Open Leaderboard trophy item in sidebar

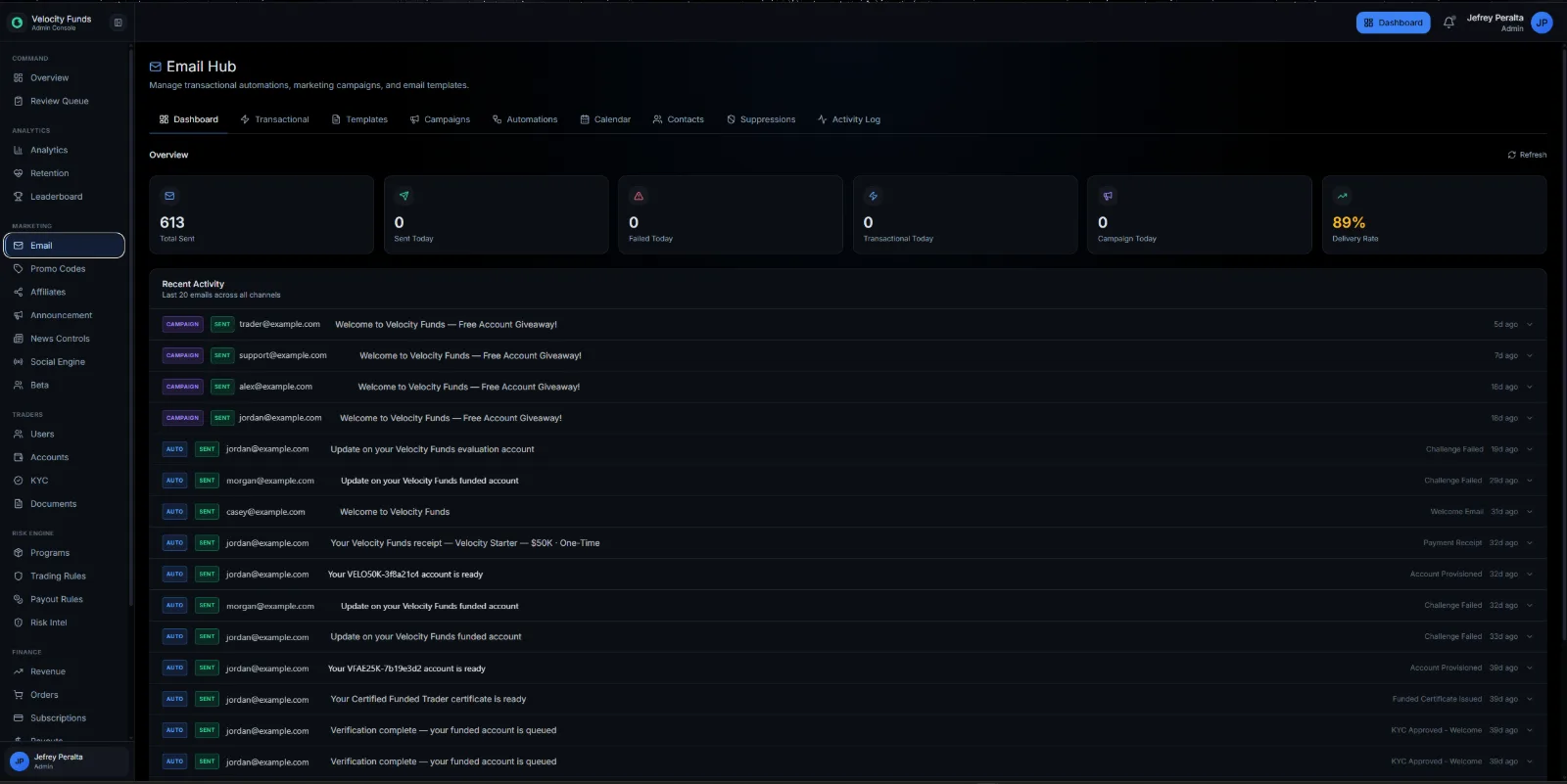(x=65, y=197)
